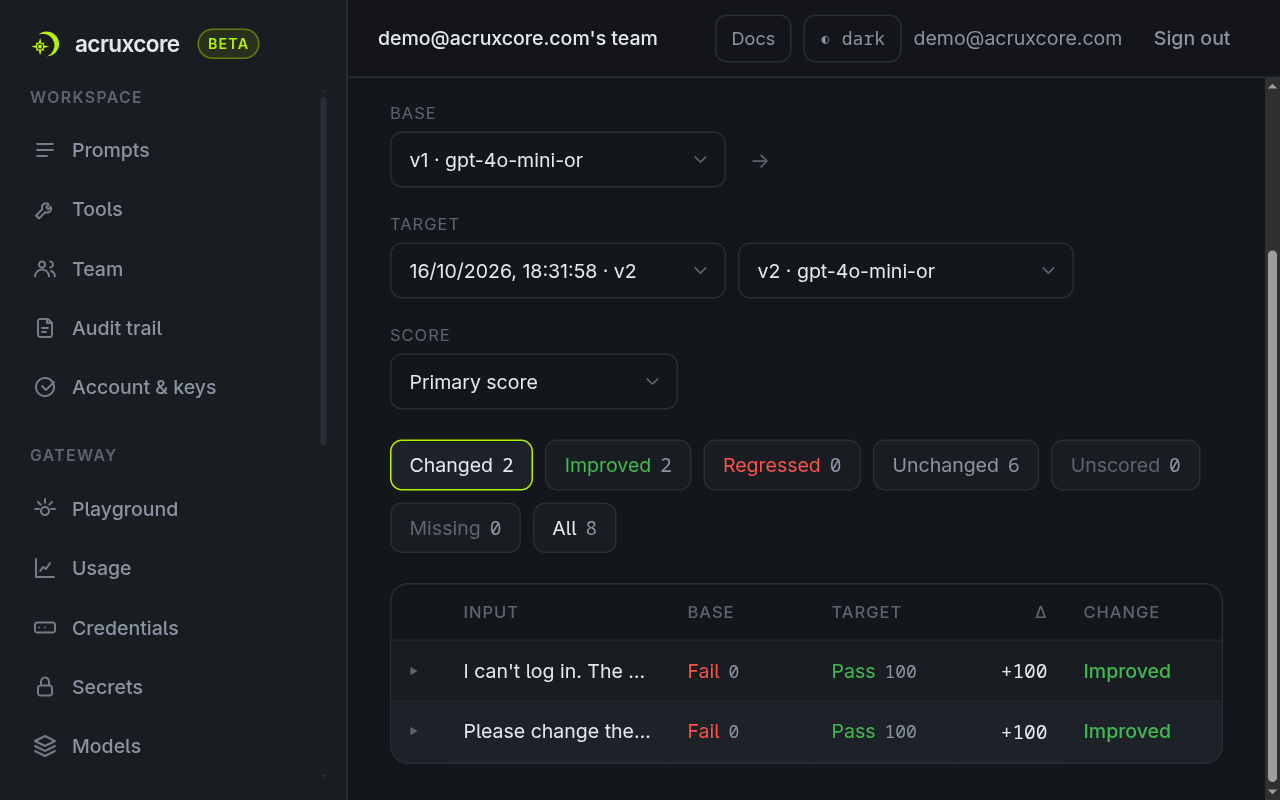This screenshot has width=1280, height=800.
Task: Open the Primary score dropdown
Action: [x=534, y=382]
